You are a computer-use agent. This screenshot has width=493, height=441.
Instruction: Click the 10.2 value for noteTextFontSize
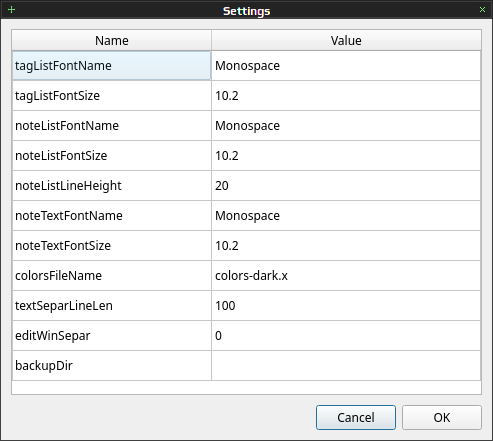346,246
